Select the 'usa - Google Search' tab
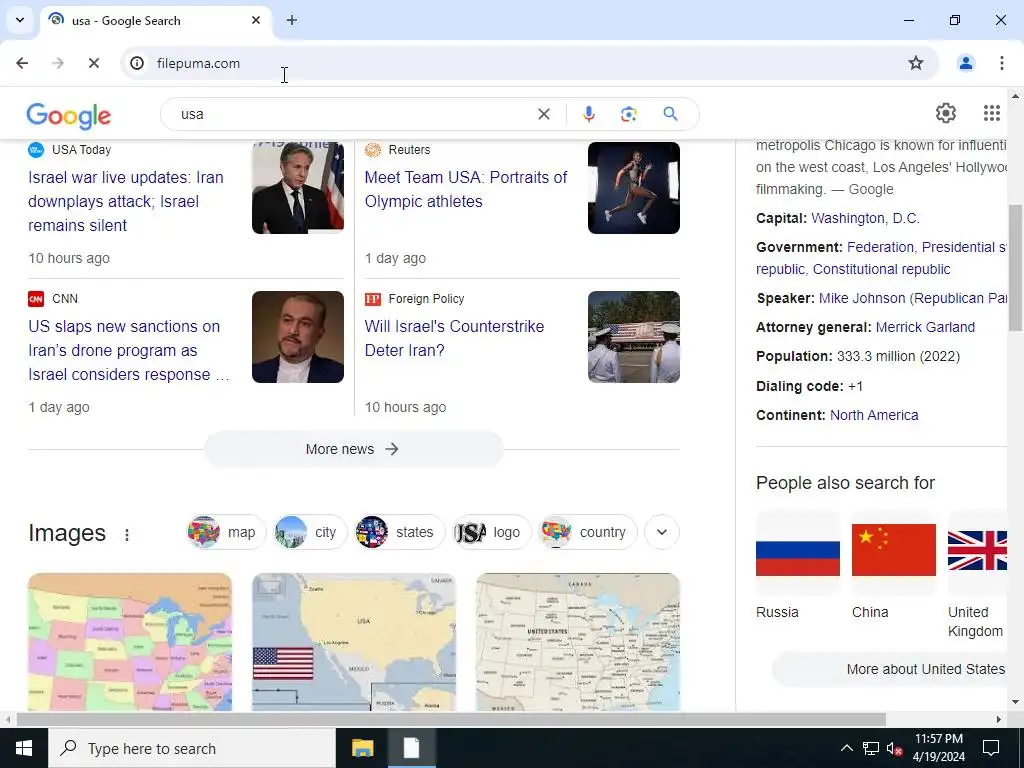The width and height of the screenshot is (1024, 768). point(156,21)
